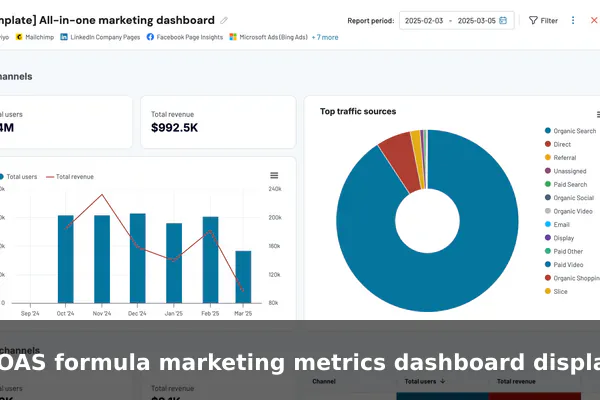Screen dimensions: 600x400
Task: Click the Total revenue table column header
Action: (x=516, y=381)
